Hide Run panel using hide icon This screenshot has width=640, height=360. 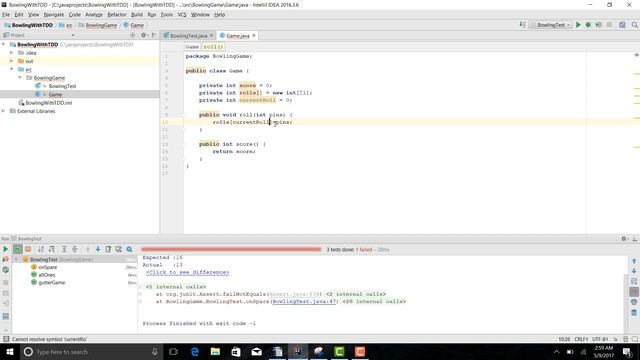pos(634,239)
